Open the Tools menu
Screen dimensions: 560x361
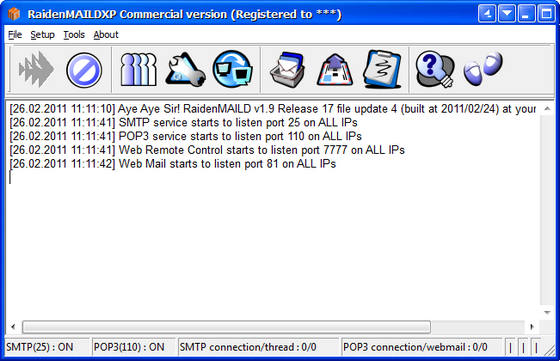point(74,35)
